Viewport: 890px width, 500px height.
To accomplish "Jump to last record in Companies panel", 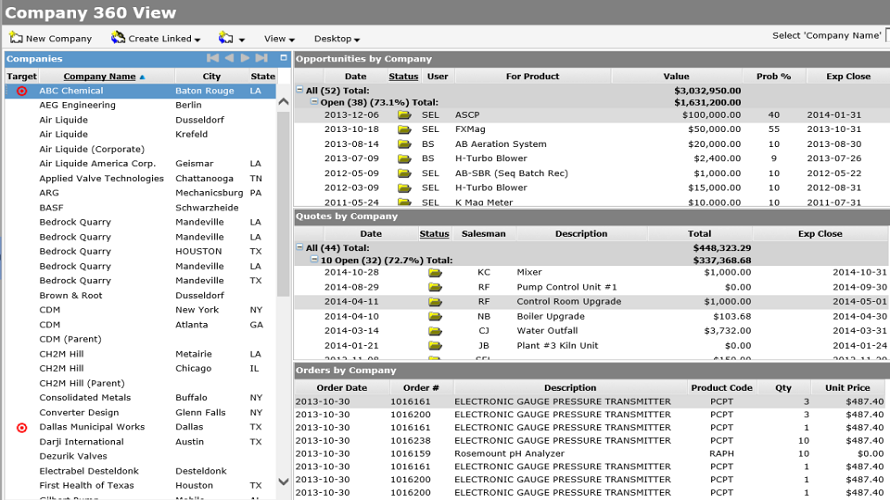I will 262,59.
